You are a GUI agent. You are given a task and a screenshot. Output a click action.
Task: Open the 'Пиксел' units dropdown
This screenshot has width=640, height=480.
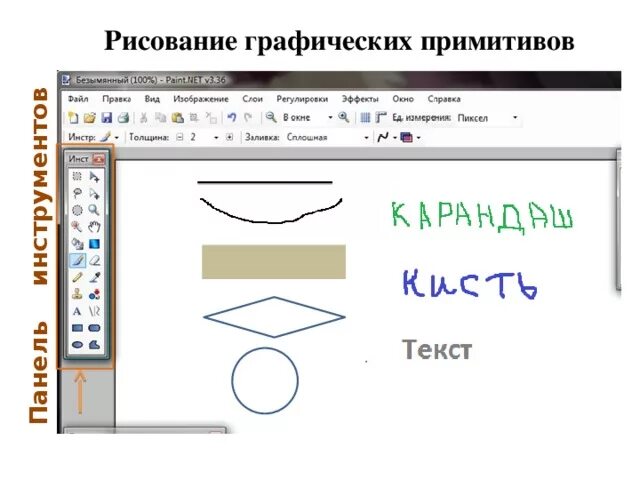[x=515, y=118]
